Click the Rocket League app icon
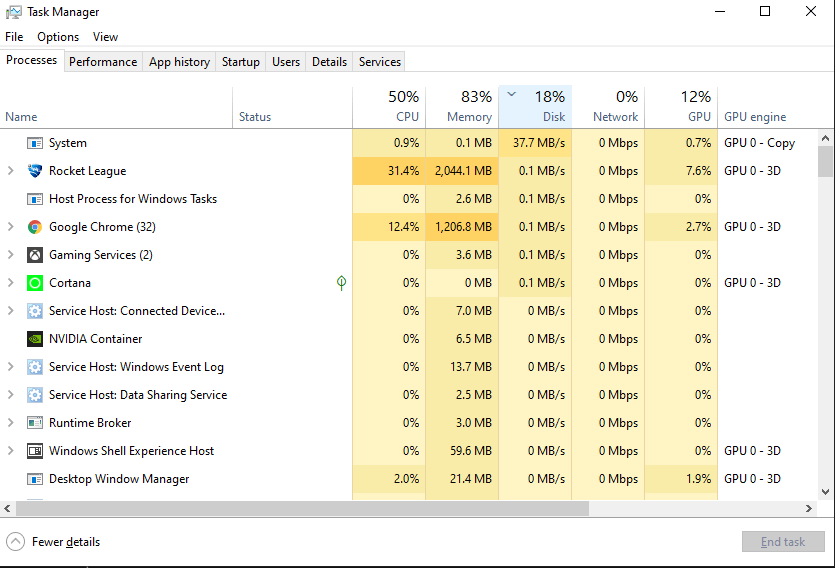The width and height of the screenshot is (835, 568). tap(35, 171)
